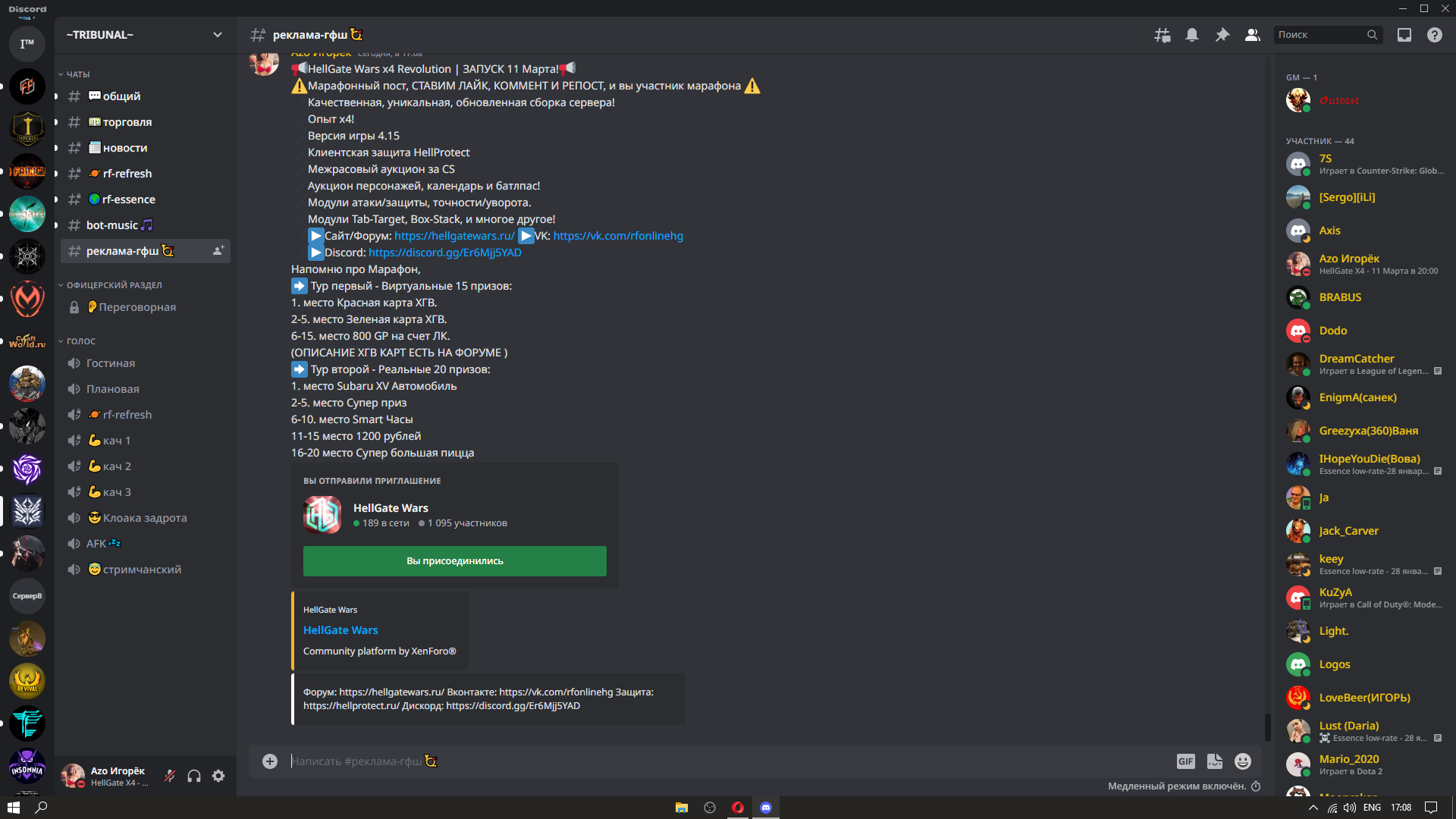Open Opera browser from taskbar
This screenshot has width=1456, height=819.
[x=737, y=808]
